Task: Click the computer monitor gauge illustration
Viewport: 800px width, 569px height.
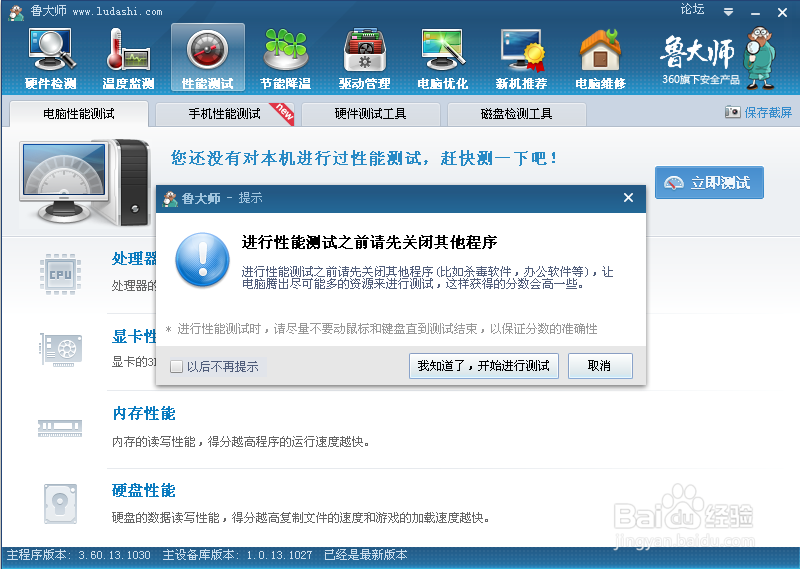Action: 86,182
